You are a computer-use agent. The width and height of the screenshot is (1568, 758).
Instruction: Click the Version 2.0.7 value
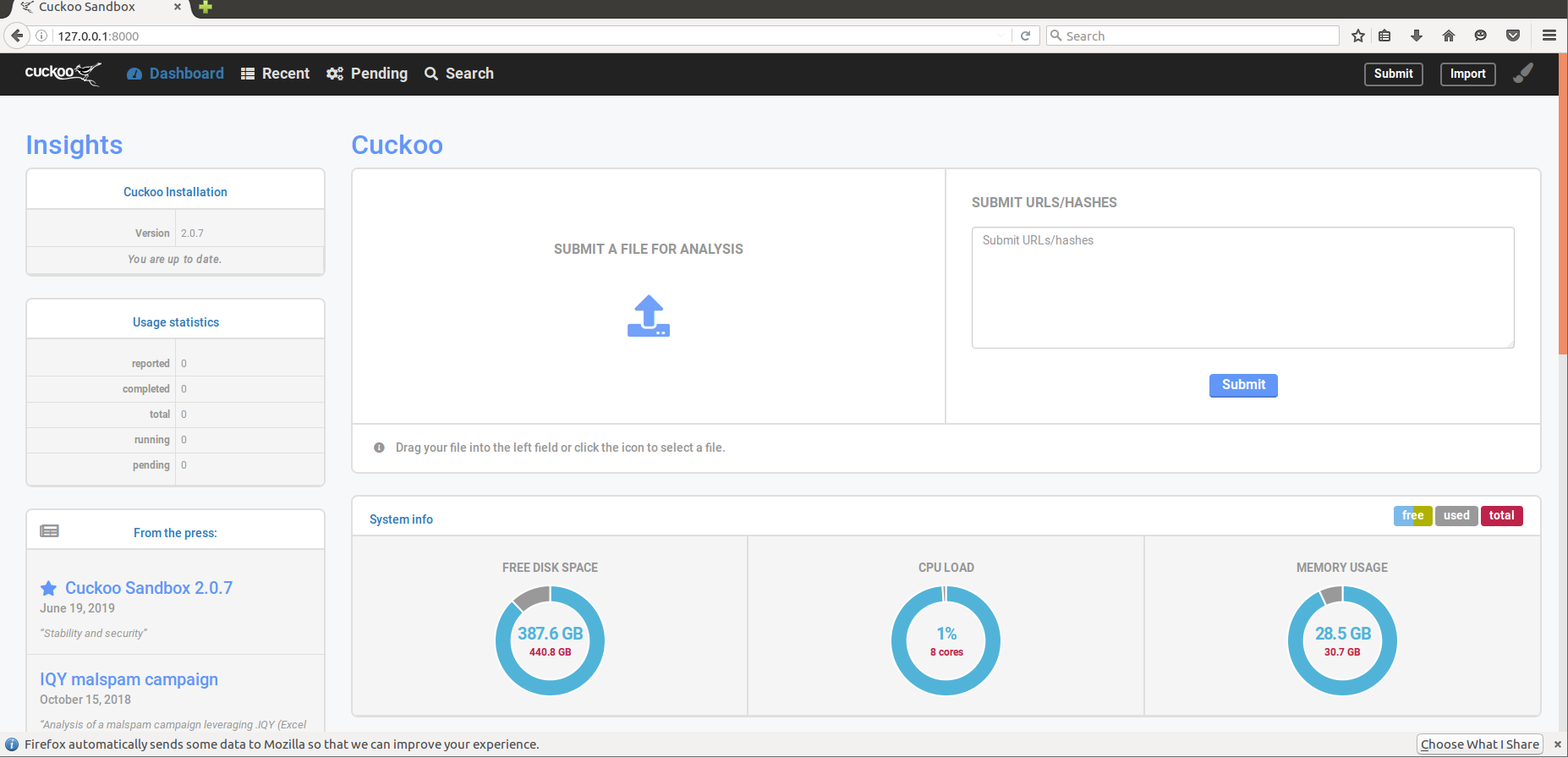(x=192, y=233)
